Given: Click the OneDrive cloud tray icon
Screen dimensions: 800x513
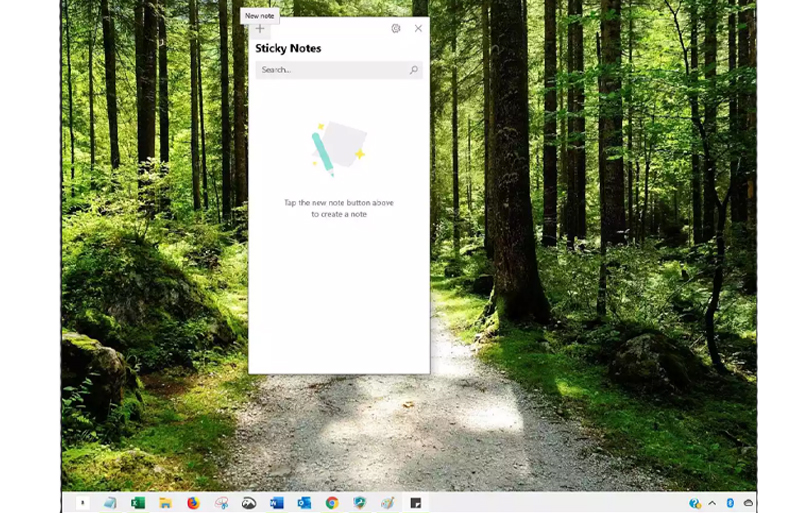Looking at the screenshot, I should tap(748, 503).
